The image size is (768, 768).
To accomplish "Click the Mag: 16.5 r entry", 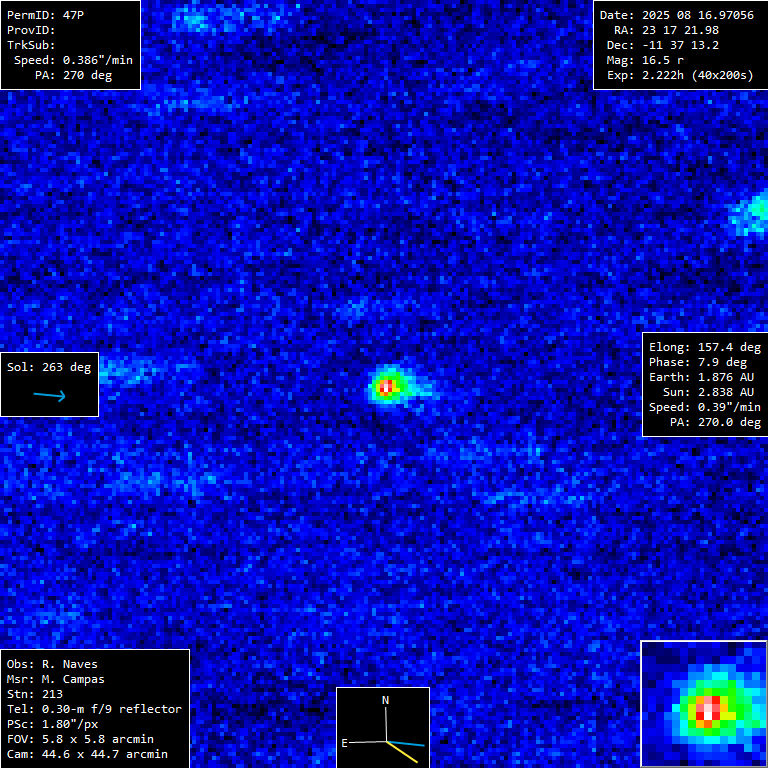I will point(645,60).
